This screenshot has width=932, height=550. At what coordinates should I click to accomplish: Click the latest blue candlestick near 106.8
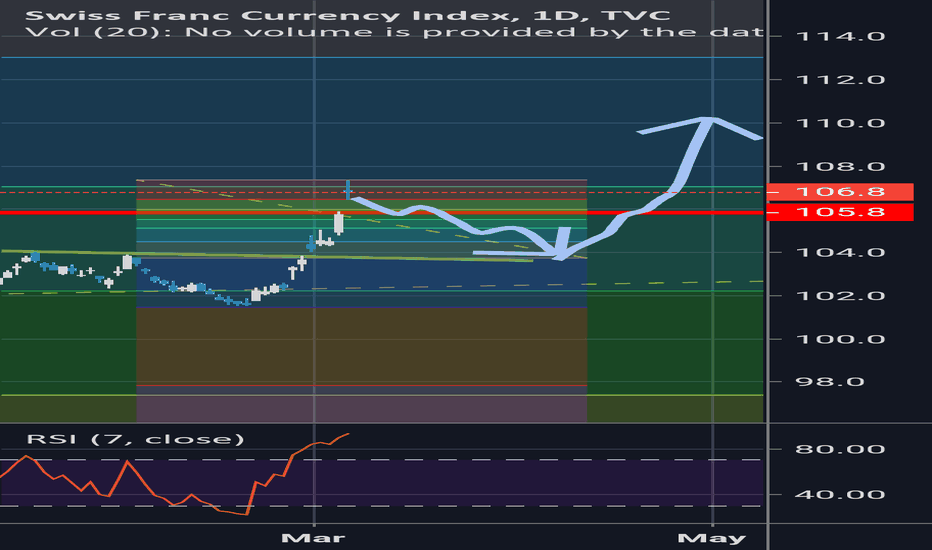coord(348,190)
